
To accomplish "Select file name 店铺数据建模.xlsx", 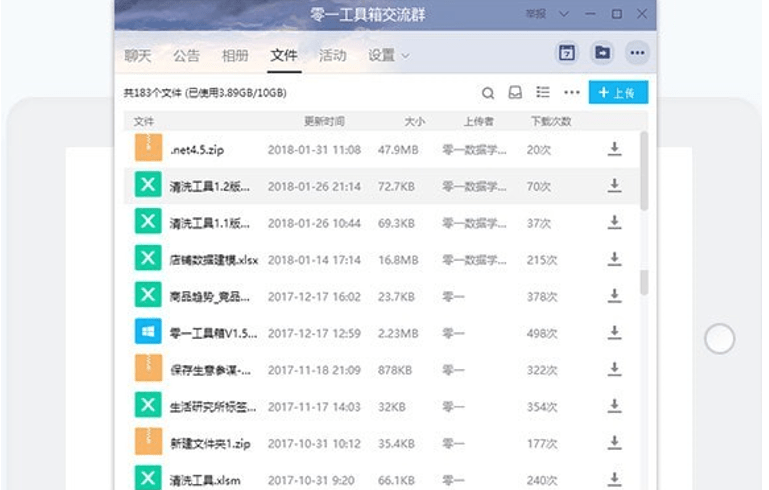I will click(213, 260).
